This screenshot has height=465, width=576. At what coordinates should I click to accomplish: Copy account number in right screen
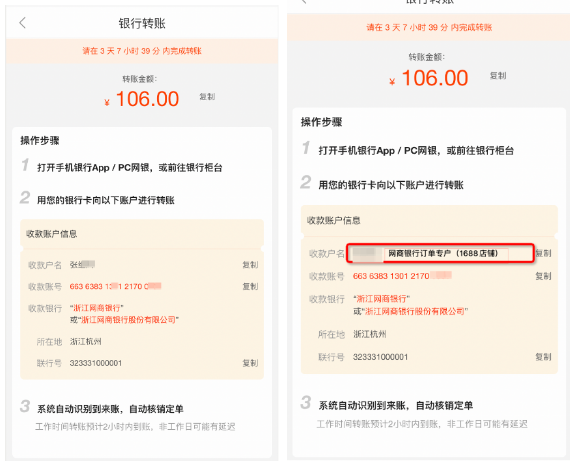543,276
